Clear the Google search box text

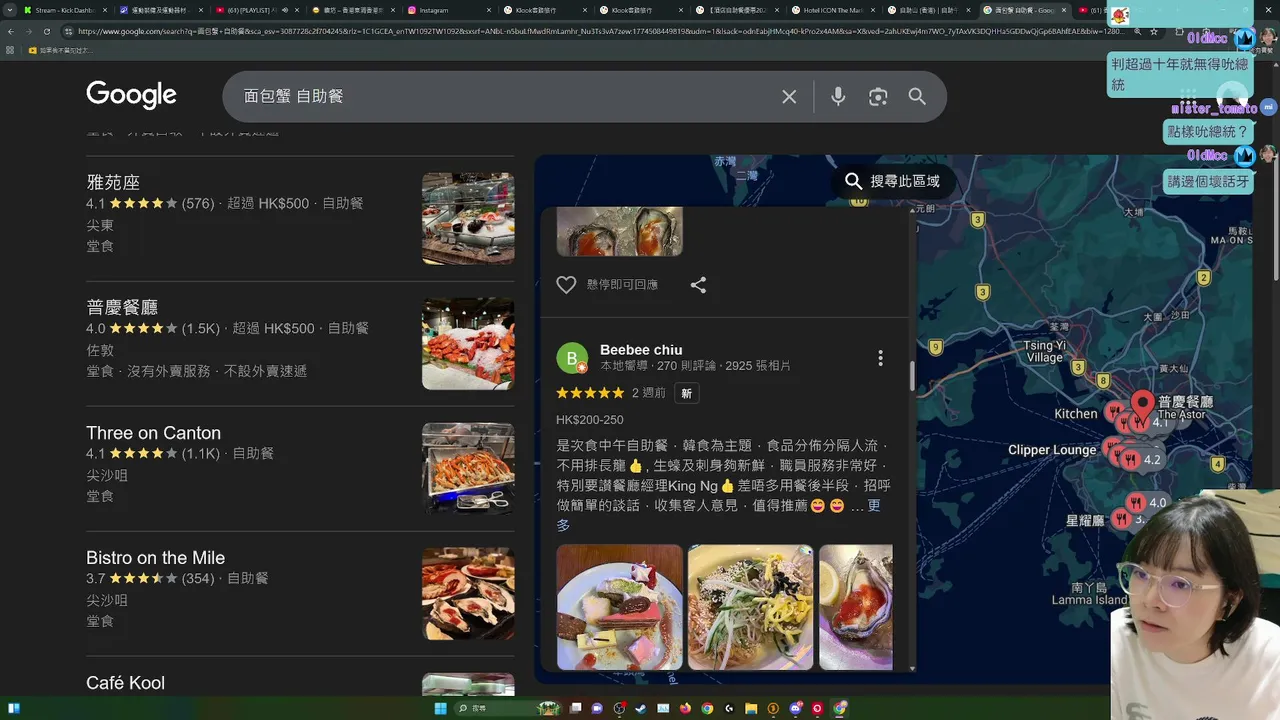tap(789, 96)
